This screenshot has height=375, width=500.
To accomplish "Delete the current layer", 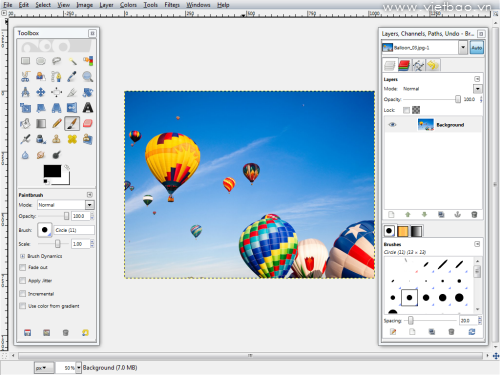I will point(474,215).
